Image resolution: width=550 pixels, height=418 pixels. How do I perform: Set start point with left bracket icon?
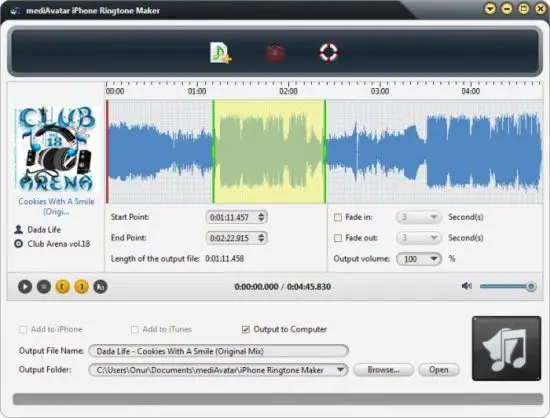click(x=62, y=286)
